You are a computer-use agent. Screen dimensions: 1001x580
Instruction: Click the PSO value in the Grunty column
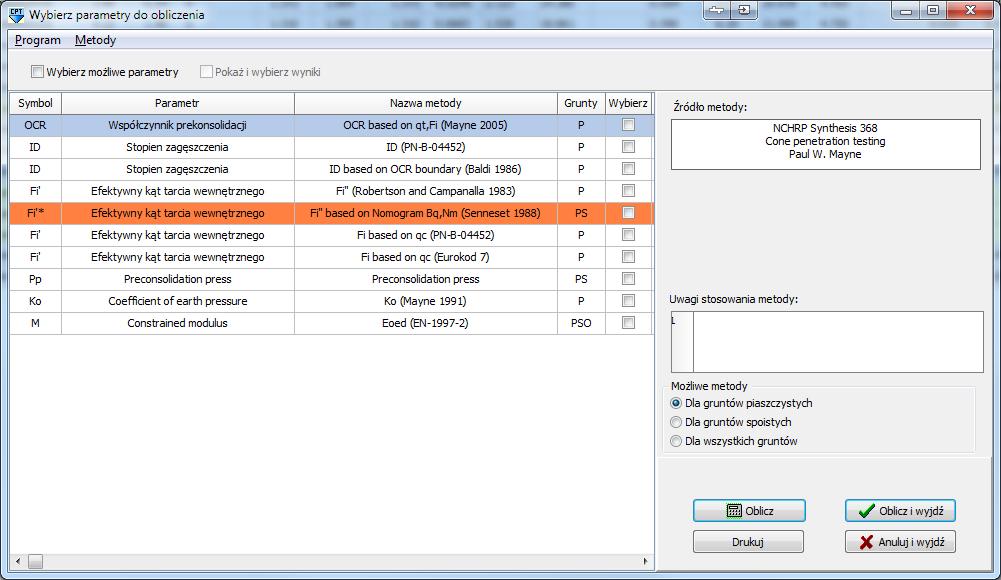(581, 323)
